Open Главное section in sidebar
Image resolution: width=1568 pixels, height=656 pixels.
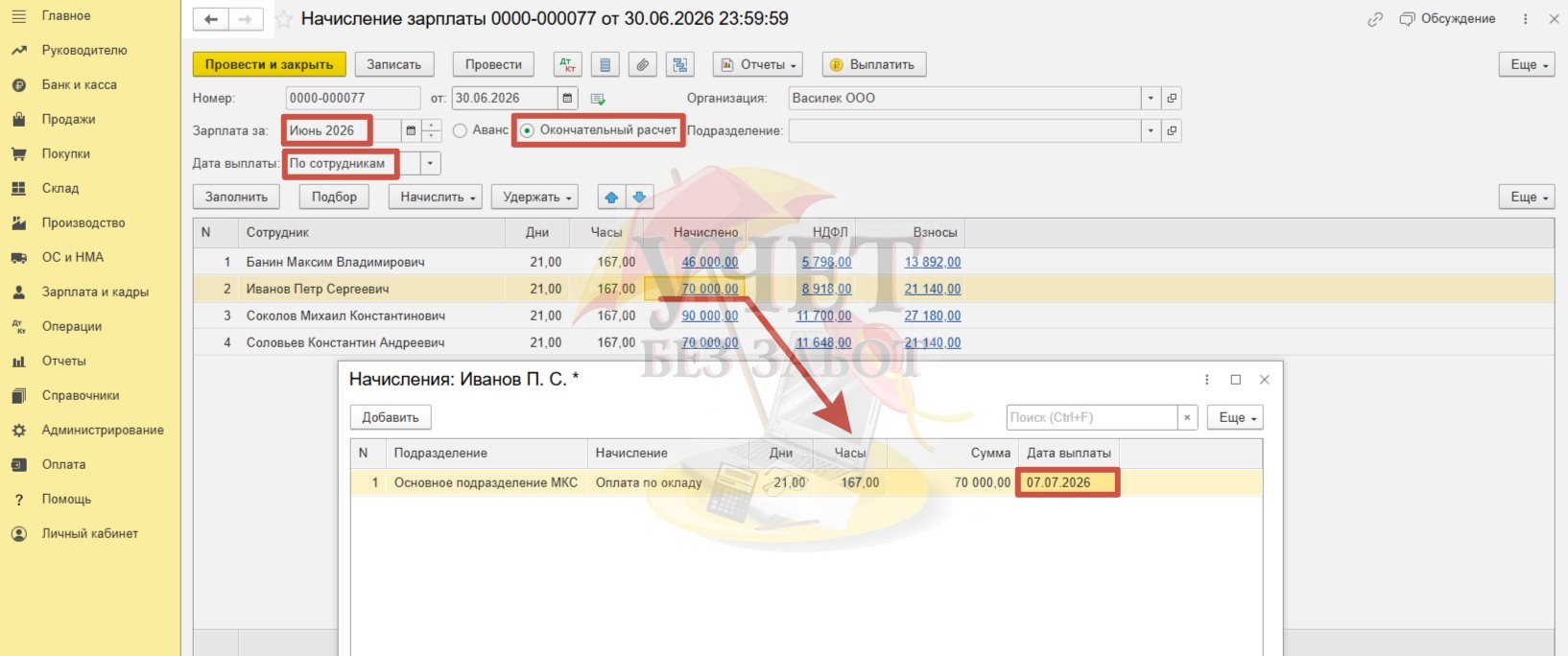click(65, 15)
